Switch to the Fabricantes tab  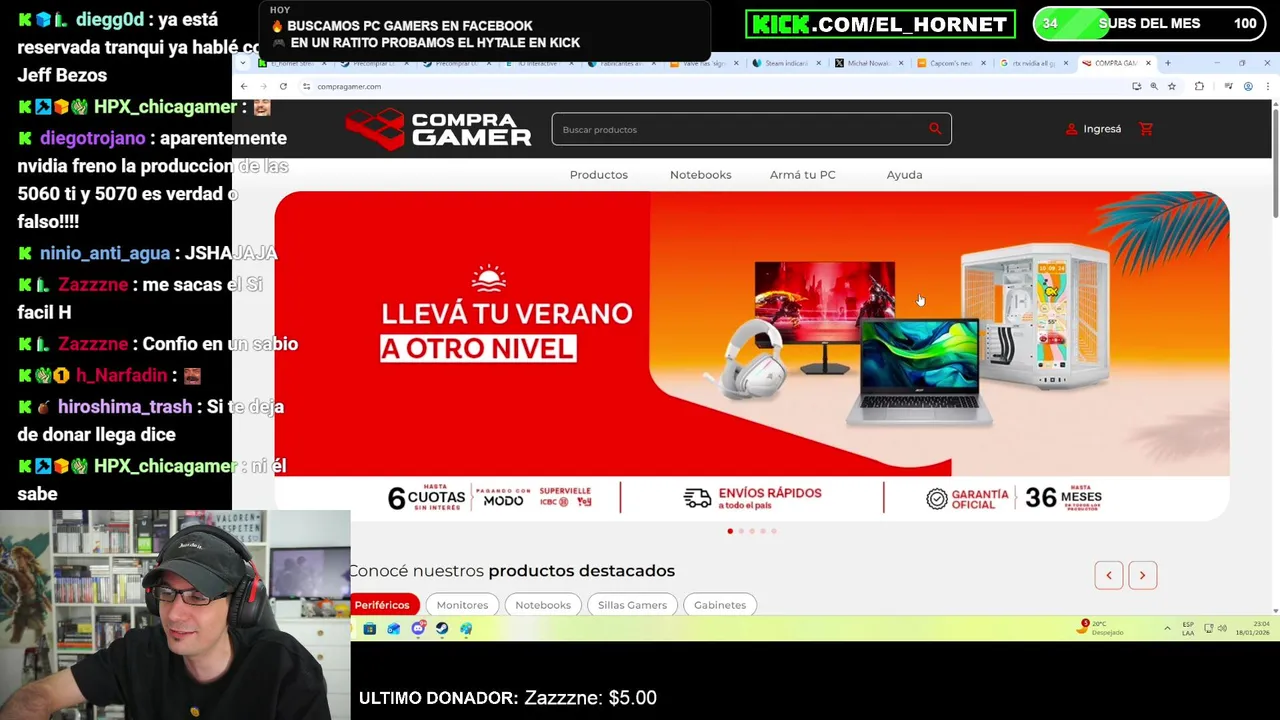point(620,63)
